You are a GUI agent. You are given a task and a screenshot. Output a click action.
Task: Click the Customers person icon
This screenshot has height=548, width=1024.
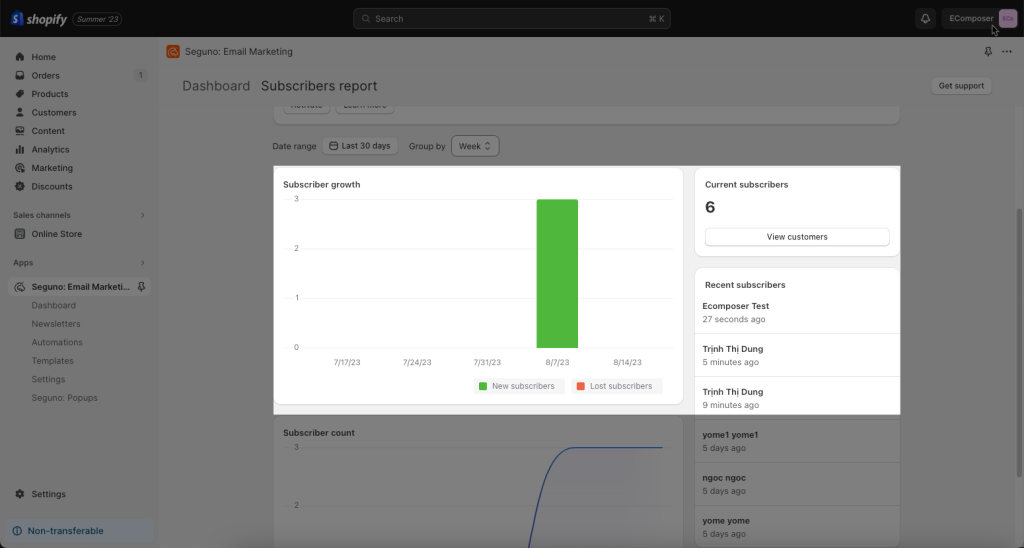pyautogui.click(x=20, y=112)
